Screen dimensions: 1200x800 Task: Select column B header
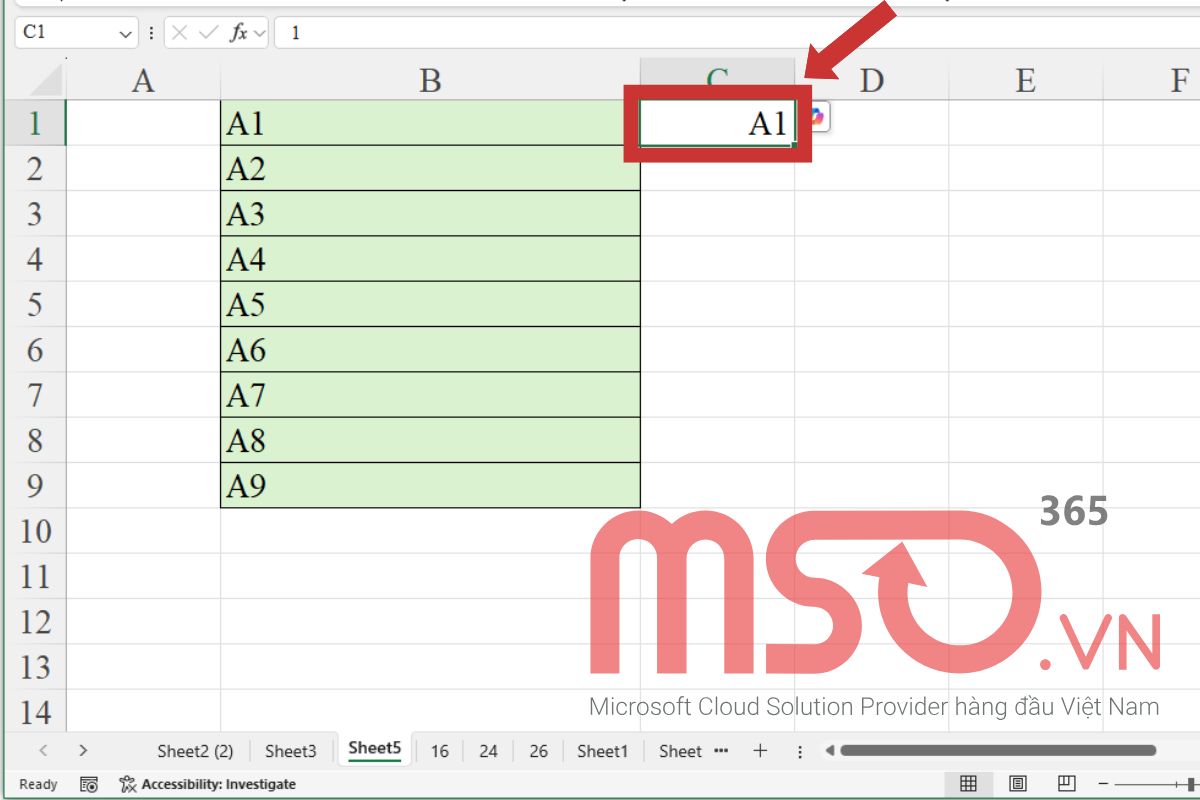point(430,80)
